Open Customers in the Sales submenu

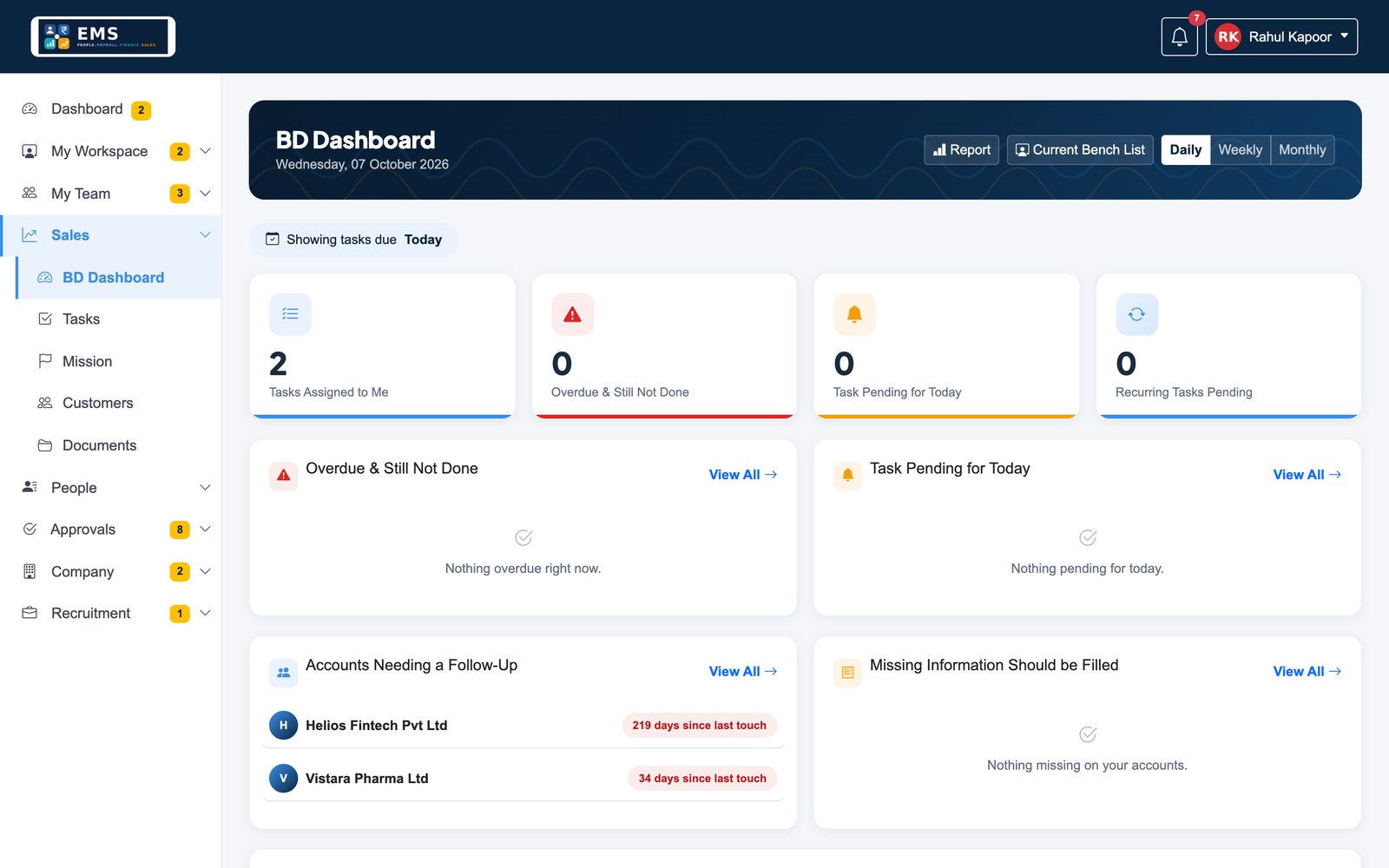(x=119, y=403)
